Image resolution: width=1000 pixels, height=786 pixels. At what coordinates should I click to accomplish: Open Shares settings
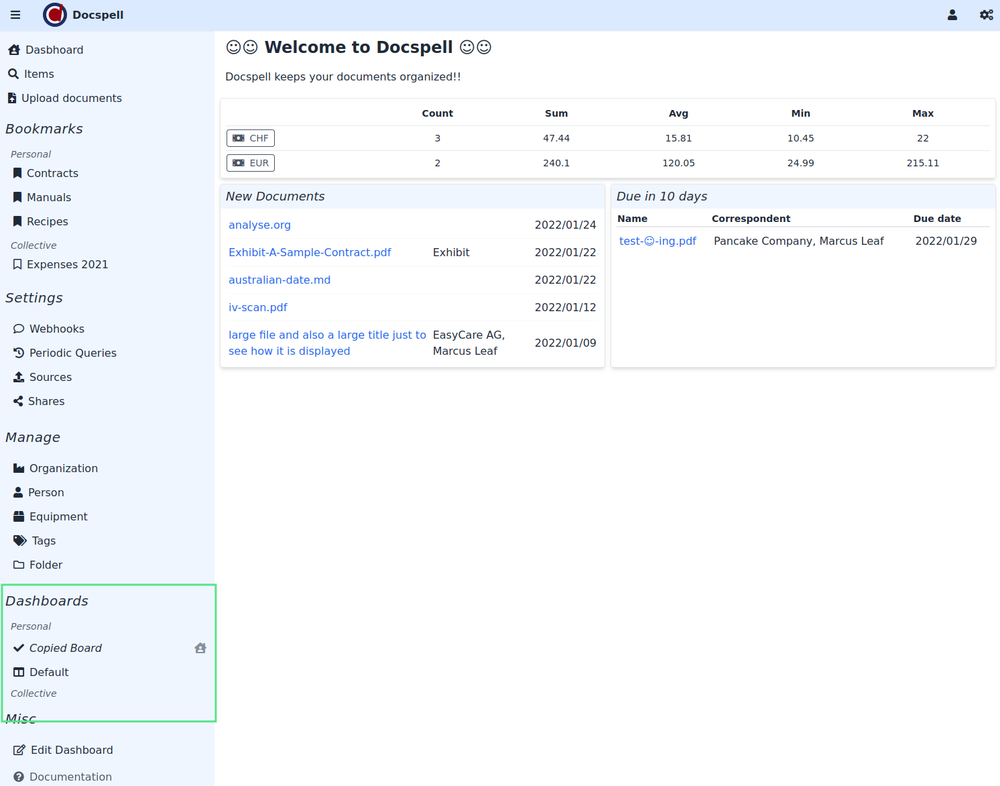pos(46,401)
